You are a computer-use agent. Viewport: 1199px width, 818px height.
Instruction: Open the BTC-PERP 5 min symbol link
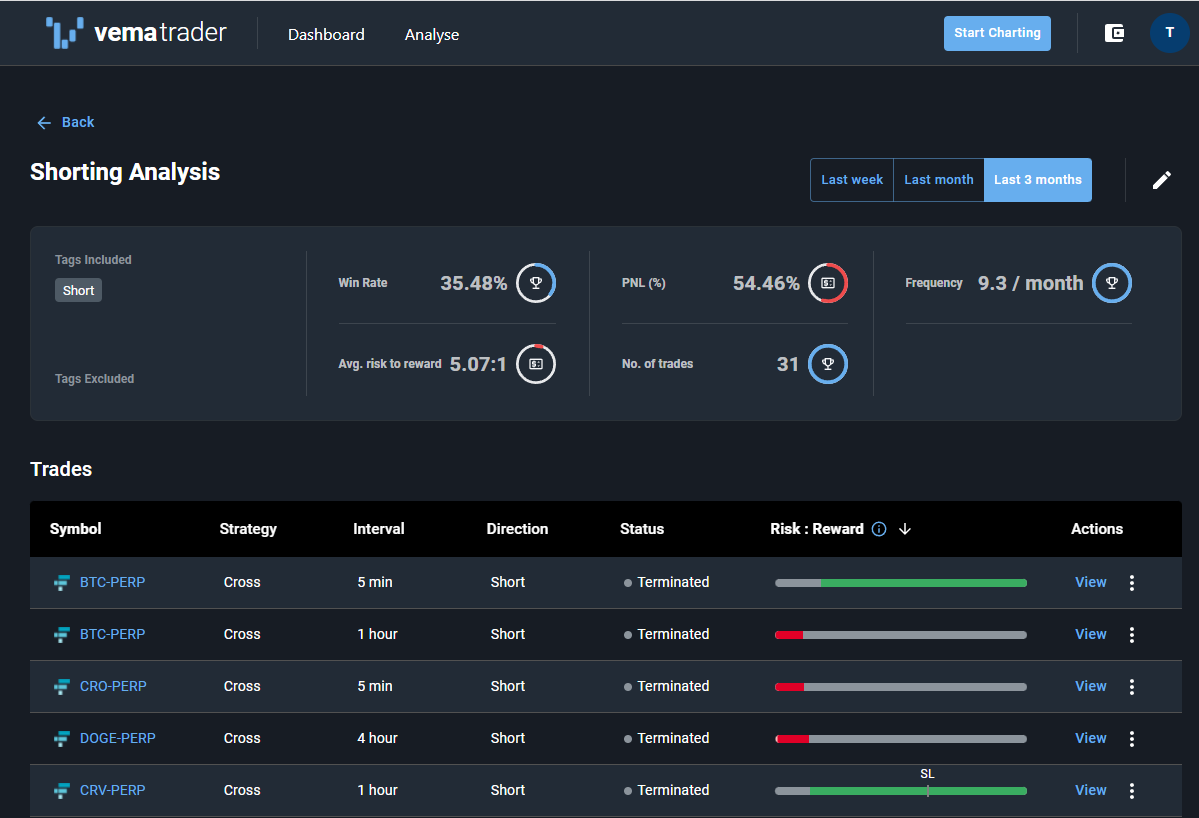point(112,583)
